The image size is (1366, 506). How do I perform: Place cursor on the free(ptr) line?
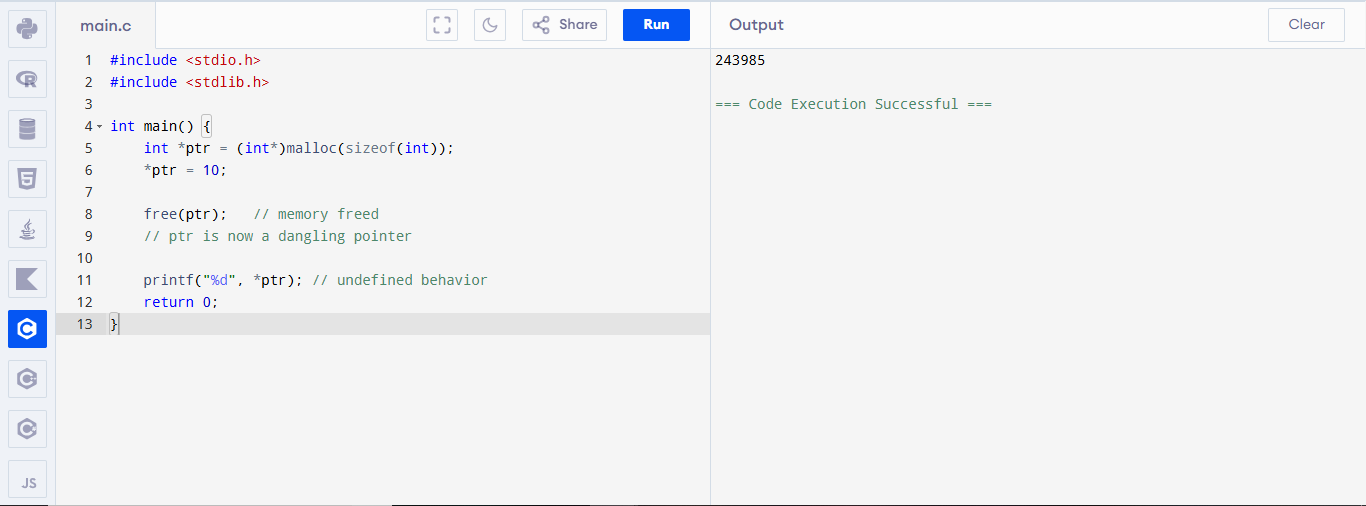pos(185,214)
